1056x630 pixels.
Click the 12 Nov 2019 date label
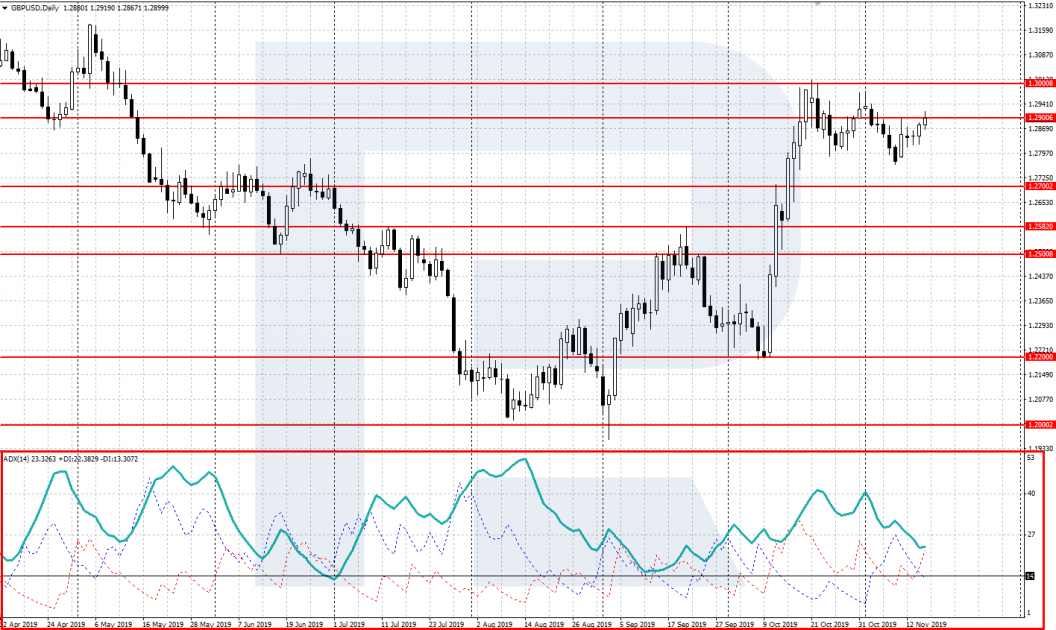[926, 624]
